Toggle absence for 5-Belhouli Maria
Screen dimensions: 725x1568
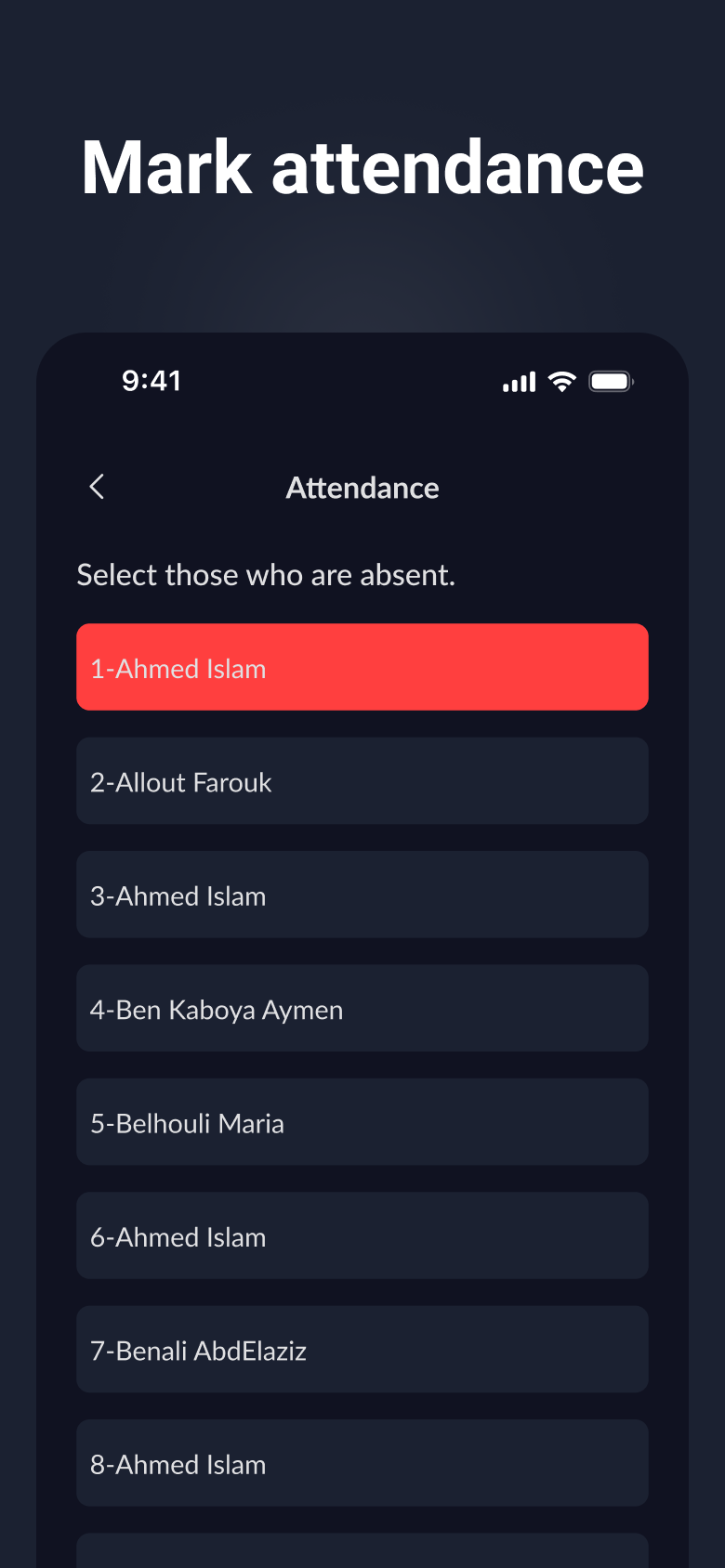click(362, 1122)
